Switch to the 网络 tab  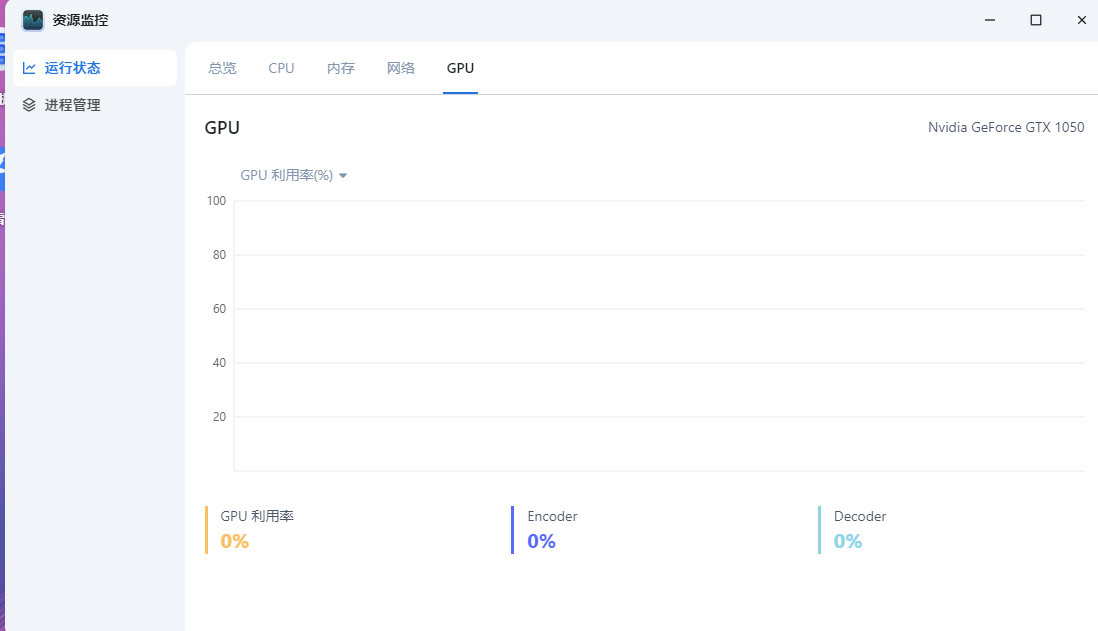tap(401, 68)
